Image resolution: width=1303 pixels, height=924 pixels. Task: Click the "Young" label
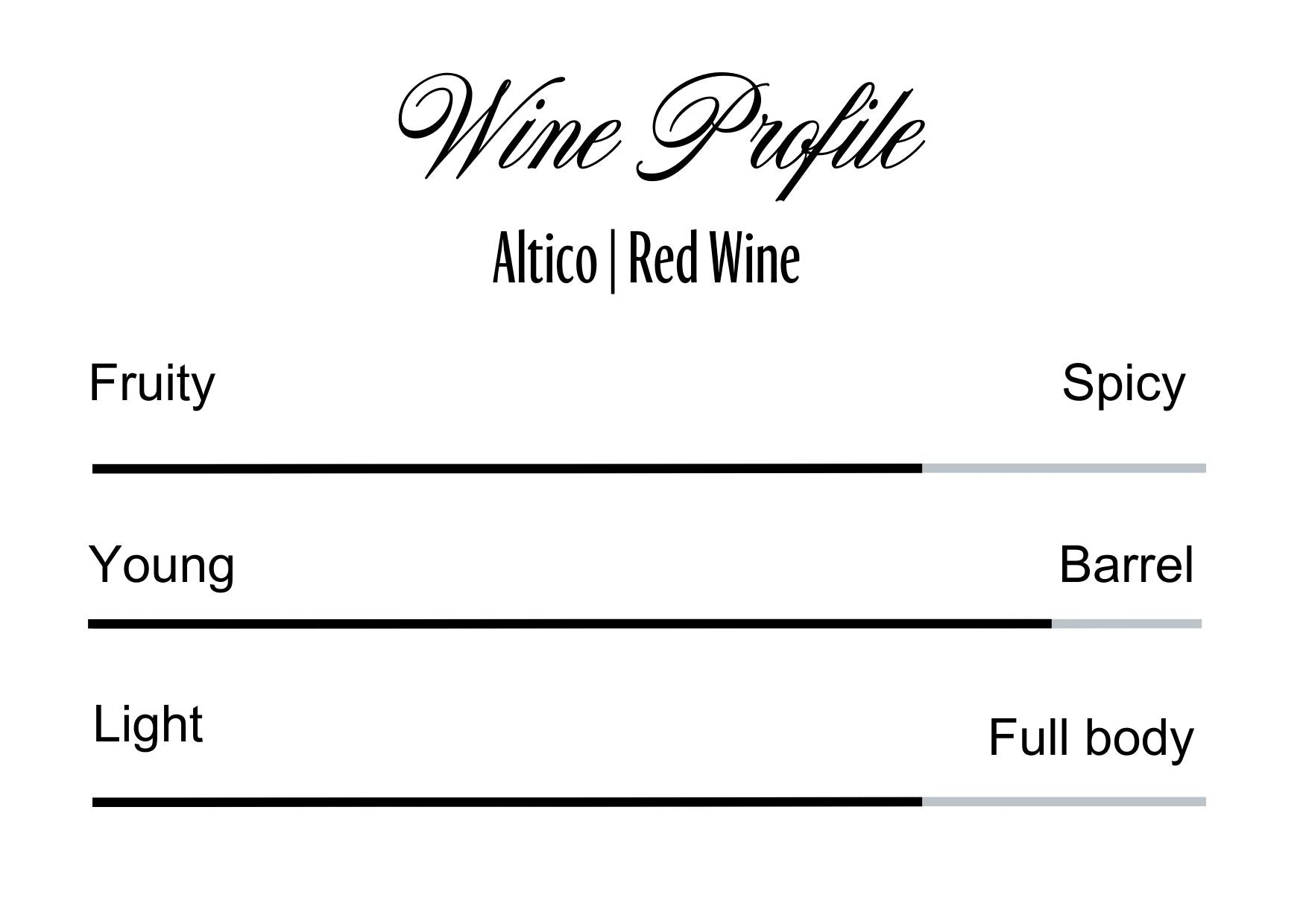point(161,566)
